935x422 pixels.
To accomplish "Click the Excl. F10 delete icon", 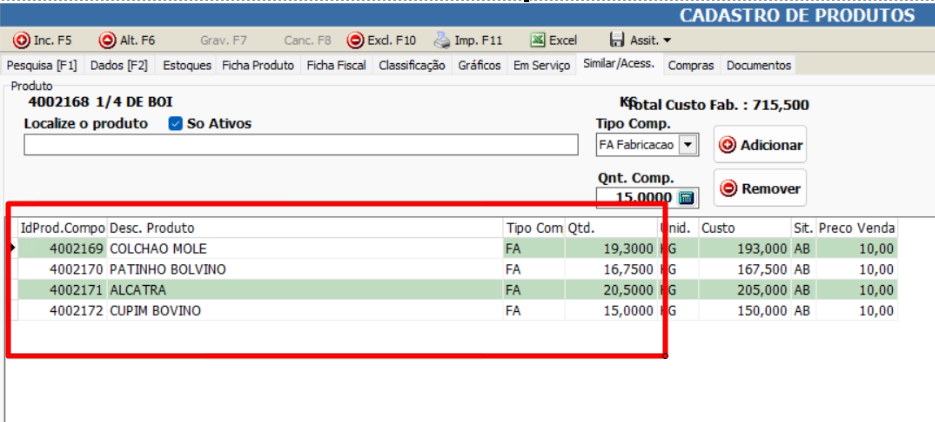I will 355,41.
